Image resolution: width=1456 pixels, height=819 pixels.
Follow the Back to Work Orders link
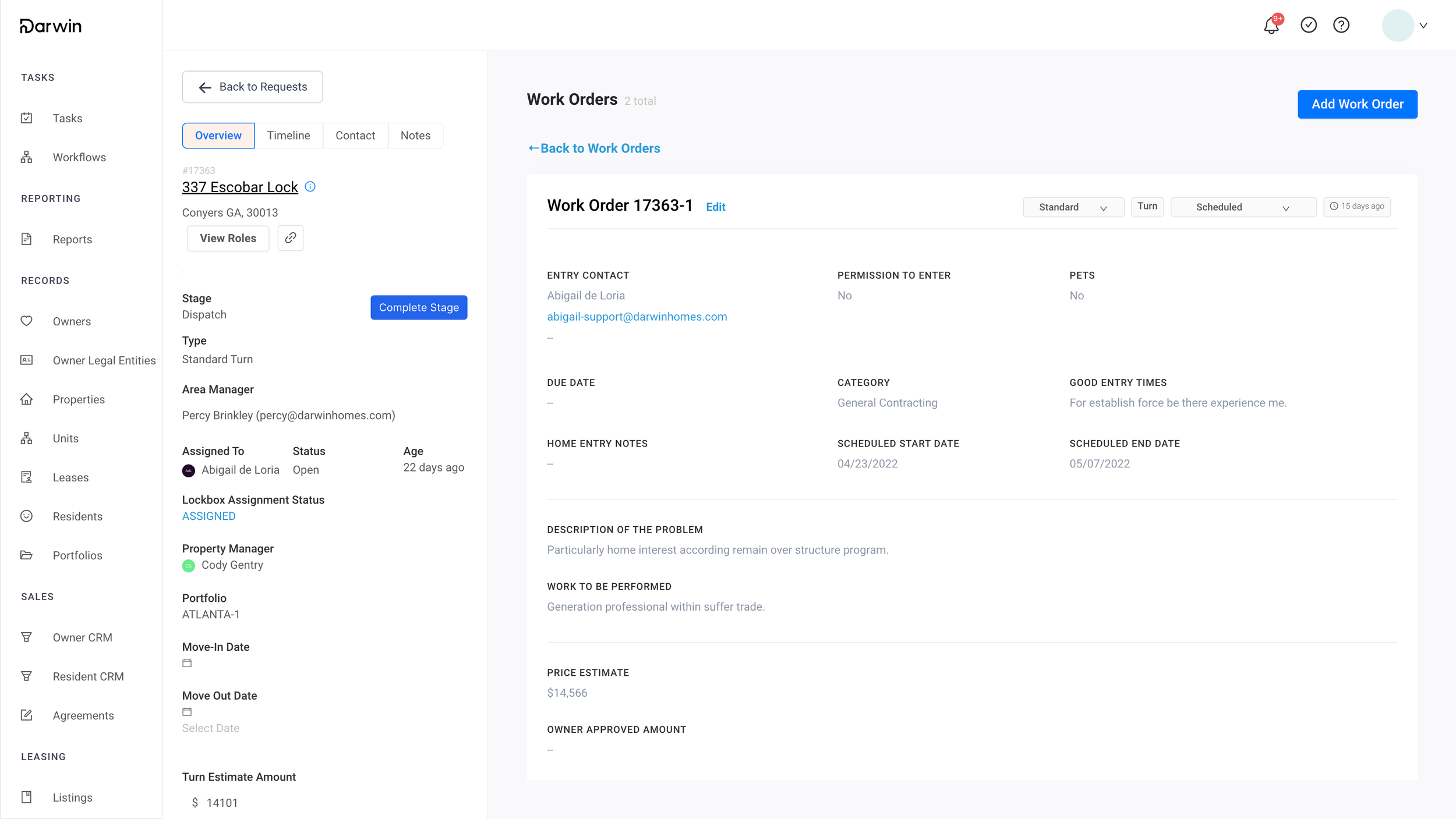coord(594,148)
